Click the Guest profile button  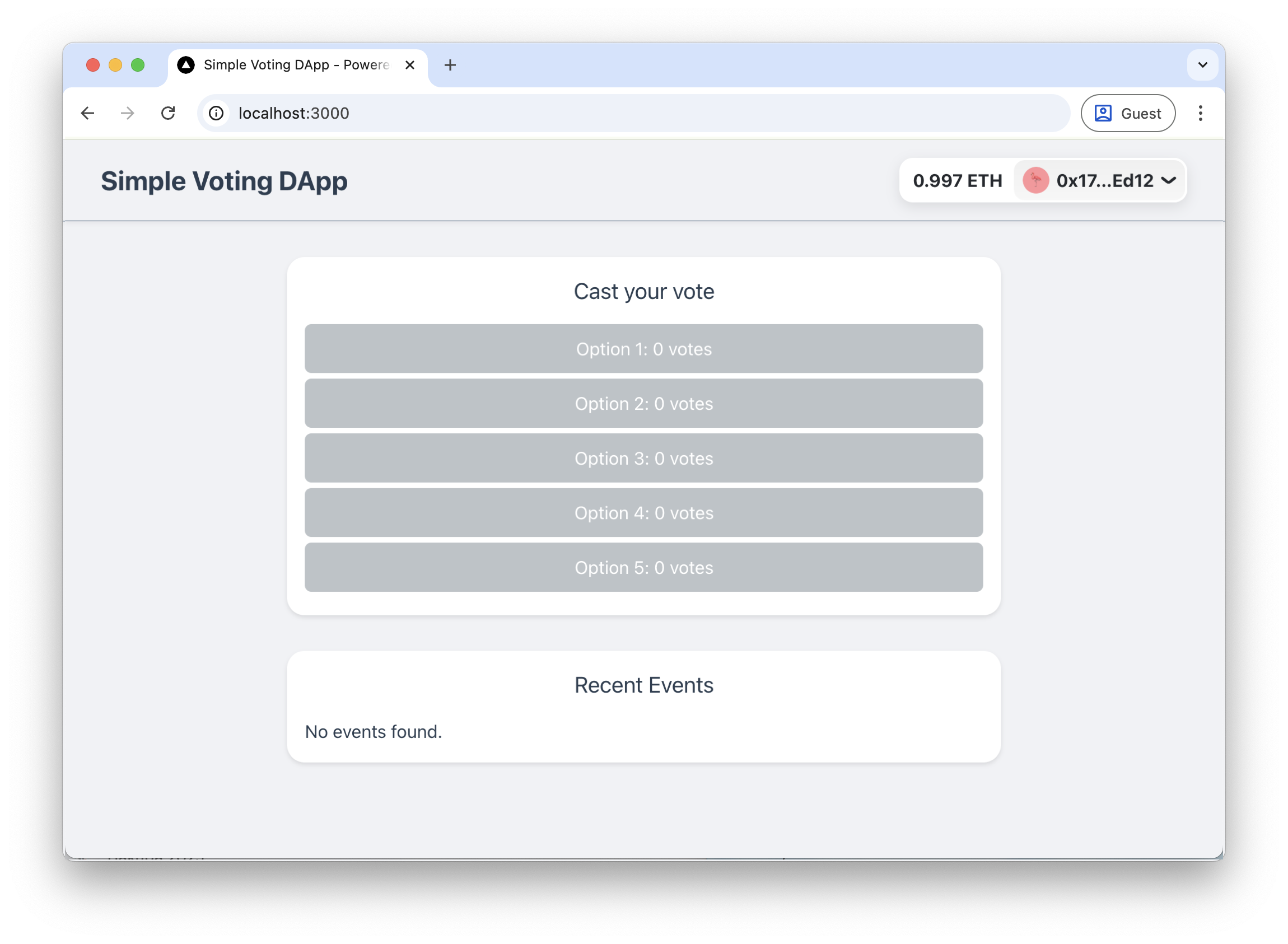[1127, 113]
